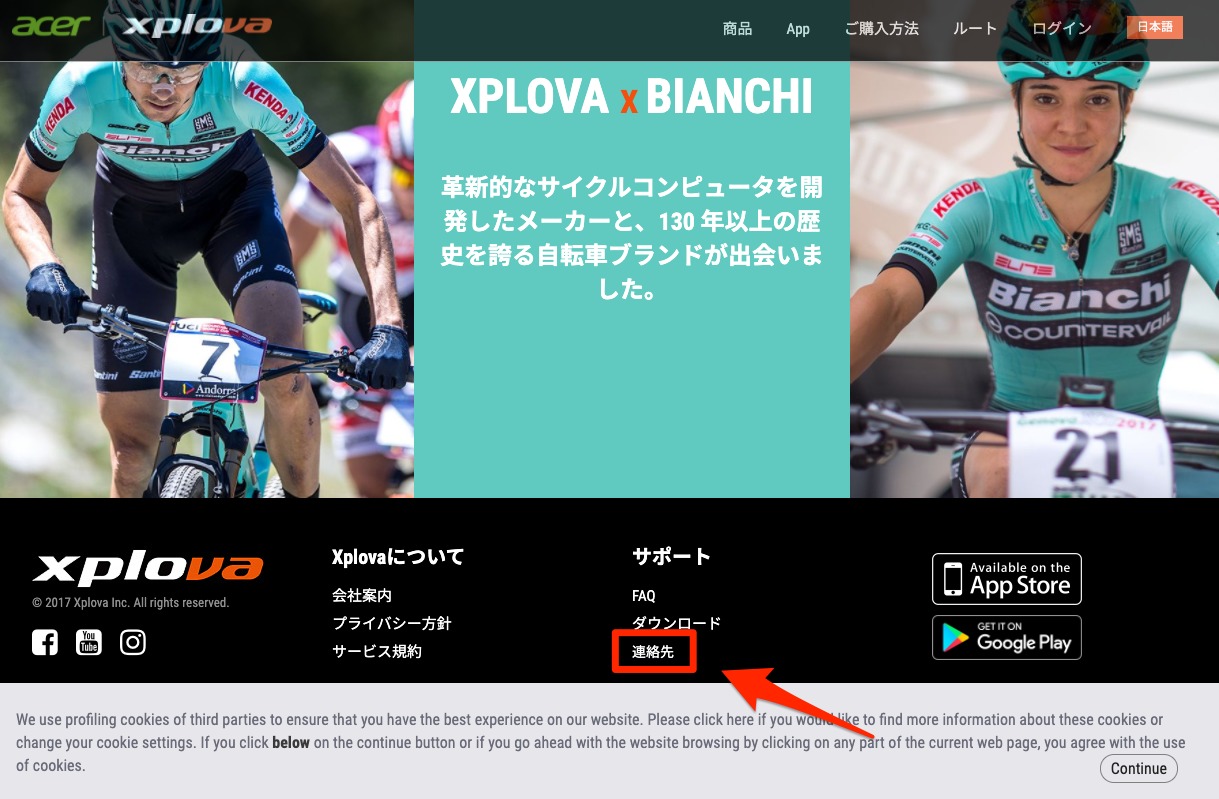Click the Acer logo in header
Image resolution: width=1219 pixels, height=799 pixels.
click(51, 24)
